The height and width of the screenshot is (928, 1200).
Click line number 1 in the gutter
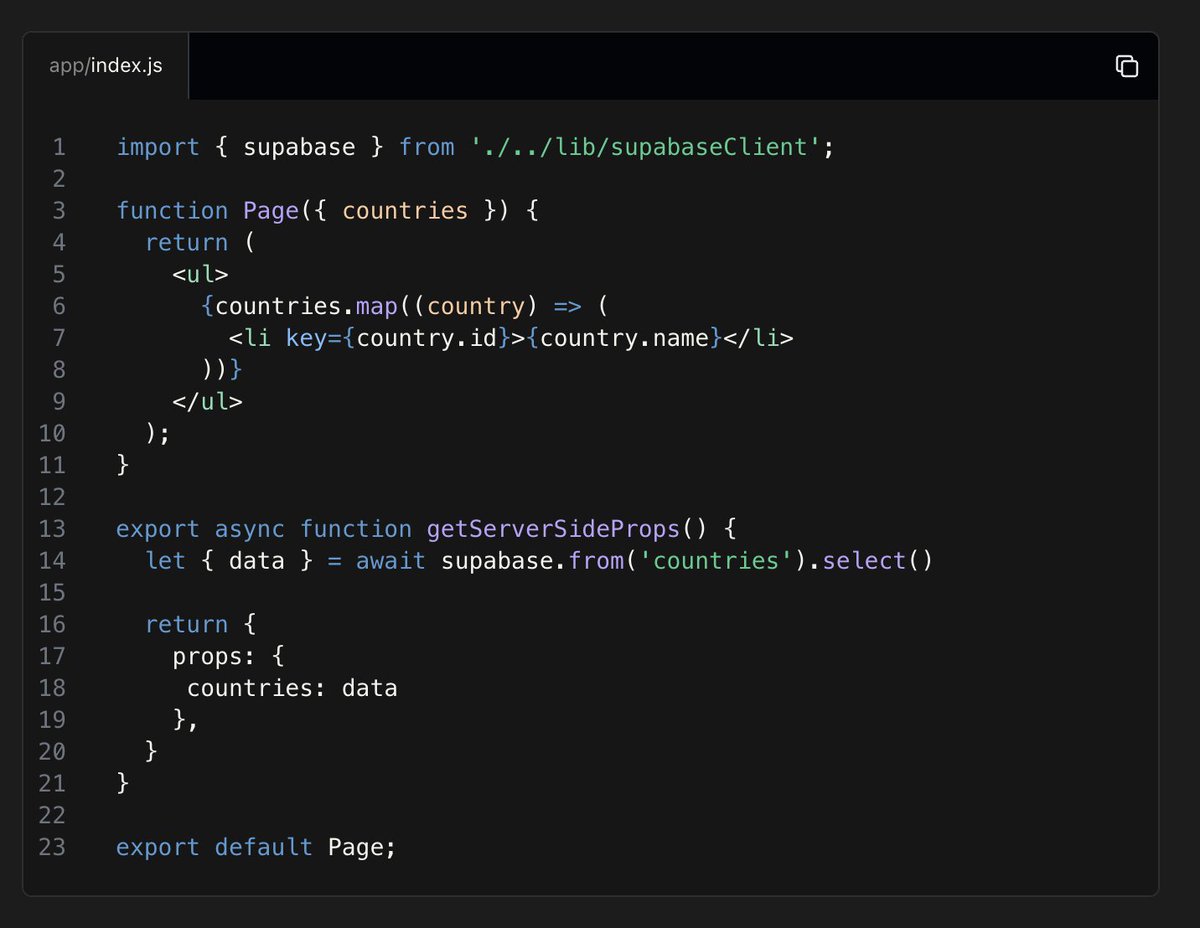pyautogui.click(x=58, y=146)
